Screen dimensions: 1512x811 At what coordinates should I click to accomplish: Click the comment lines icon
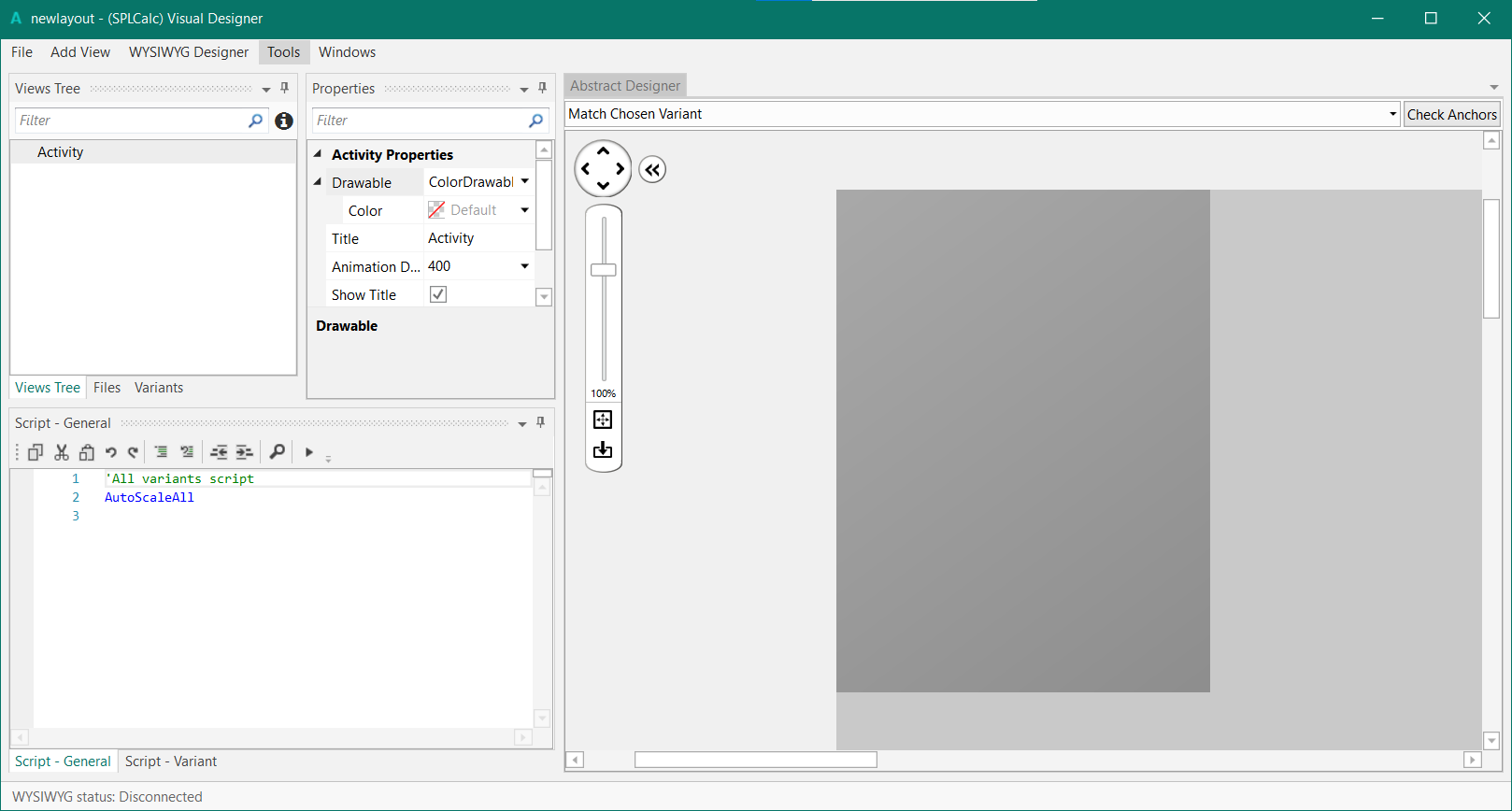[162, 452]
